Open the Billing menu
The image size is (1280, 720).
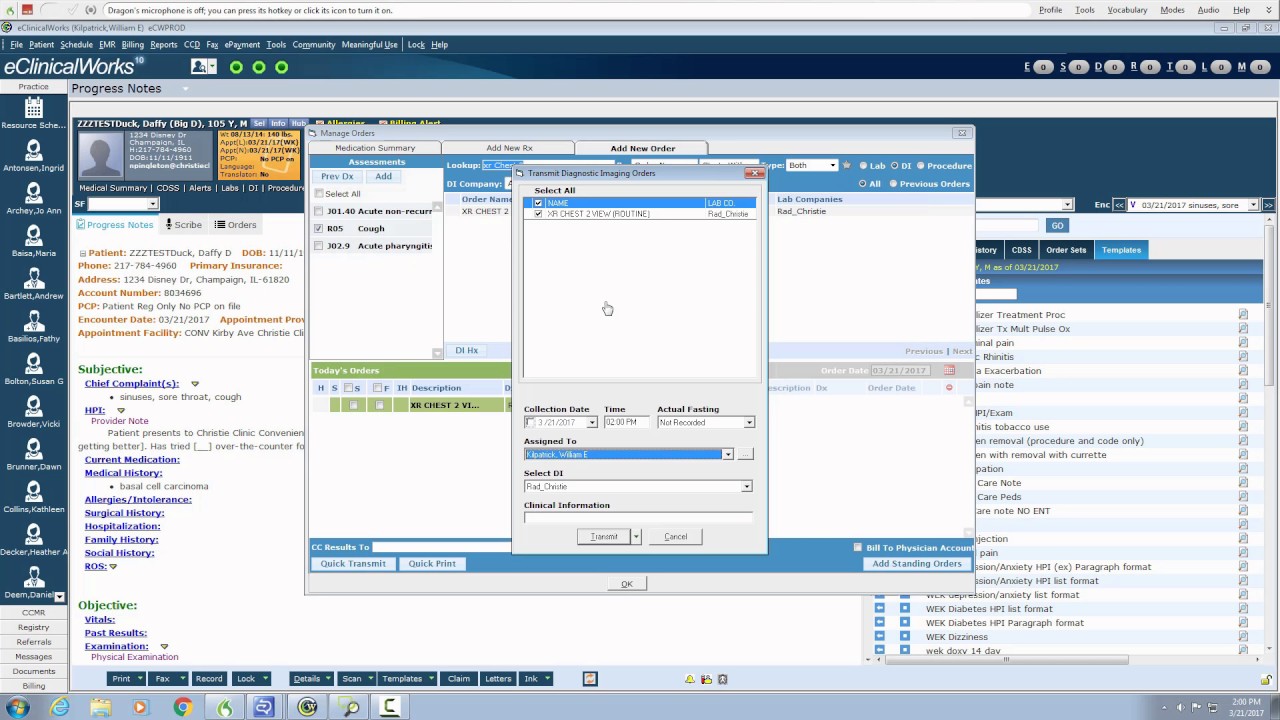[x=132, y=45]
